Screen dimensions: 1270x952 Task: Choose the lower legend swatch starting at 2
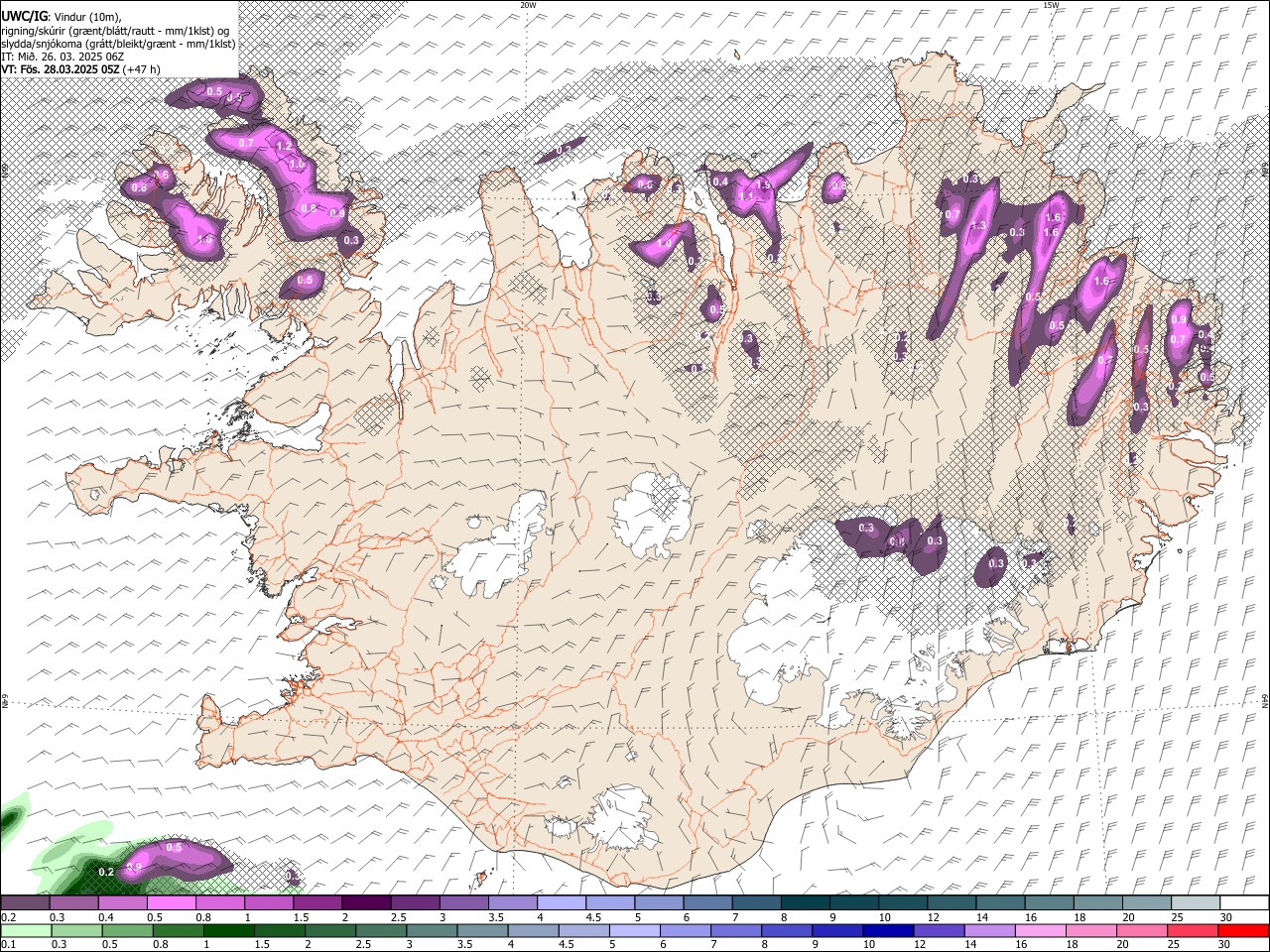pyautogui.click(x=329, y=930)
